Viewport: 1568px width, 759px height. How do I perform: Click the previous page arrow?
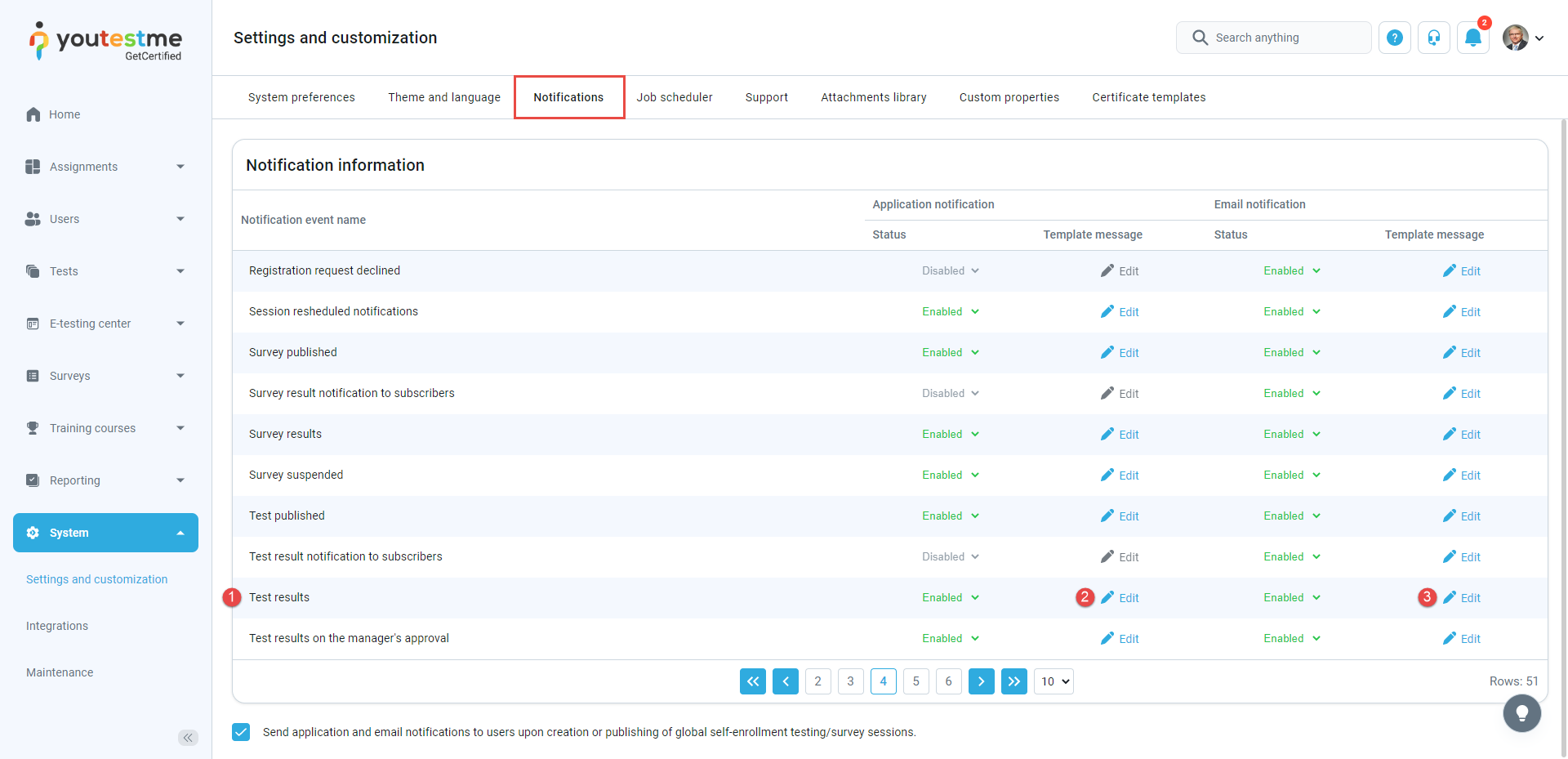pyautogui.click(x=785, y=681)
